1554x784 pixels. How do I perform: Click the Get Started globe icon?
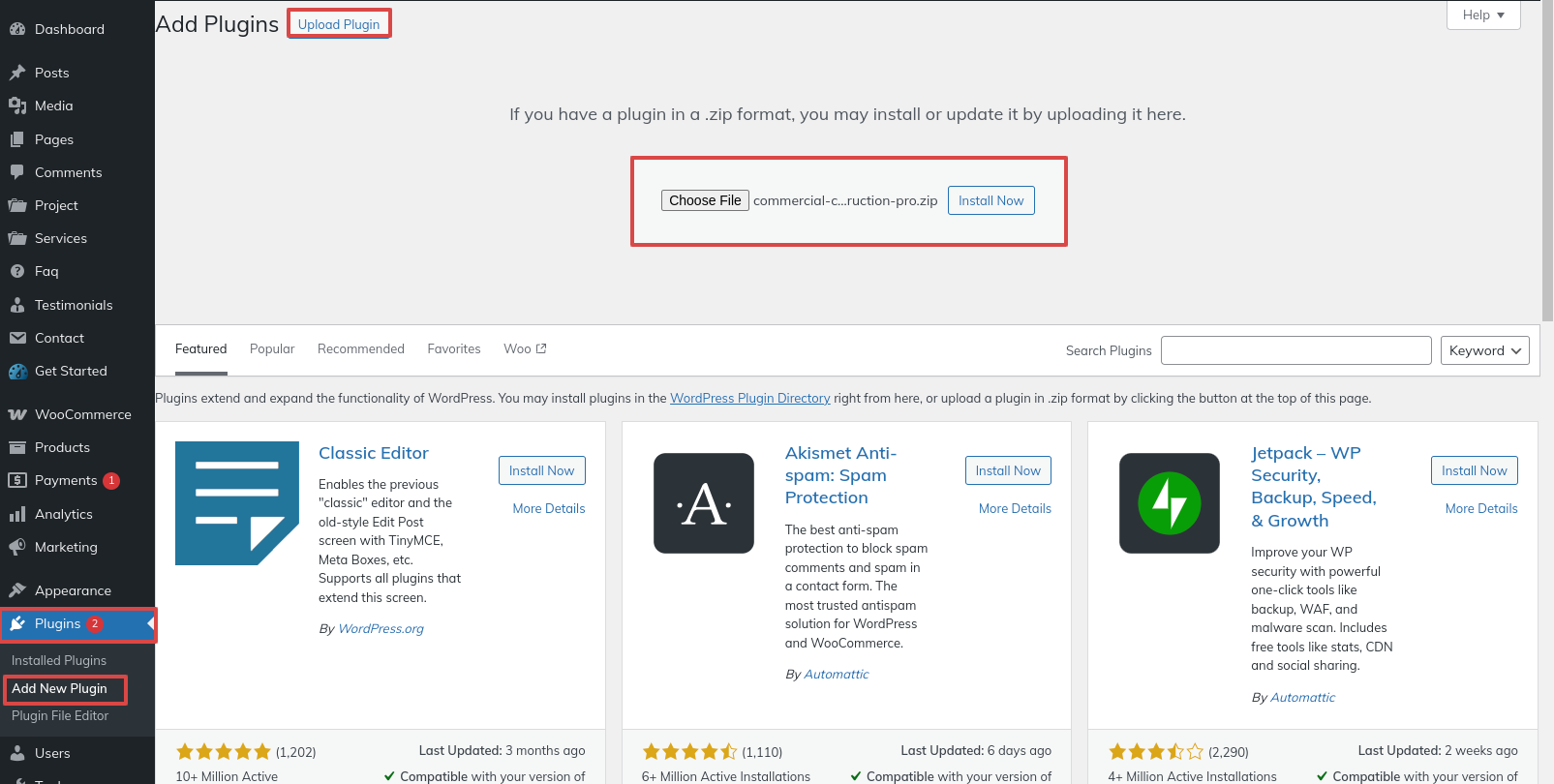click(17, 371)
